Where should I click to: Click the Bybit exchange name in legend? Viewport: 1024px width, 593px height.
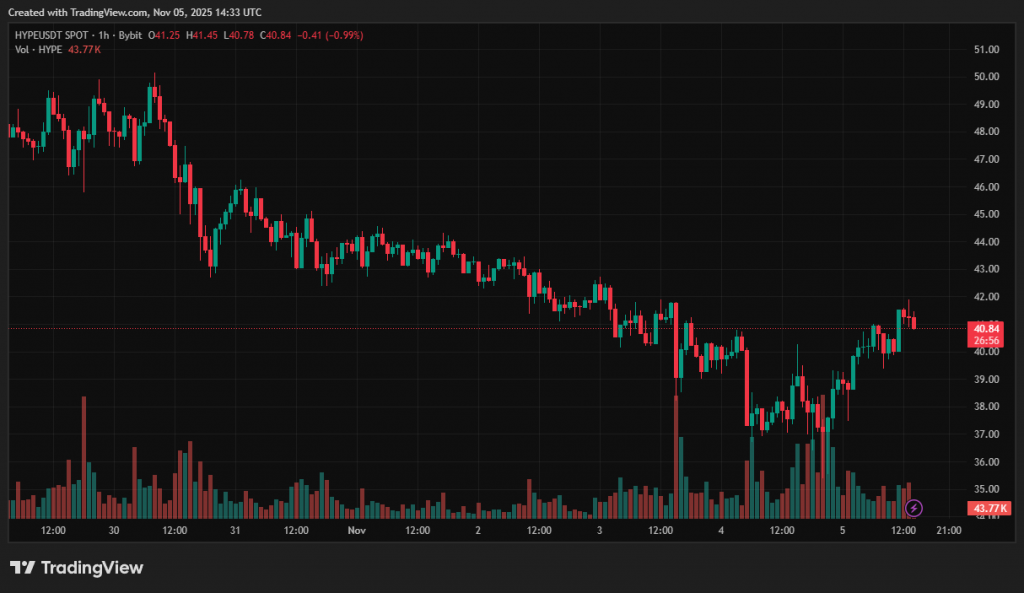(131, 35)
